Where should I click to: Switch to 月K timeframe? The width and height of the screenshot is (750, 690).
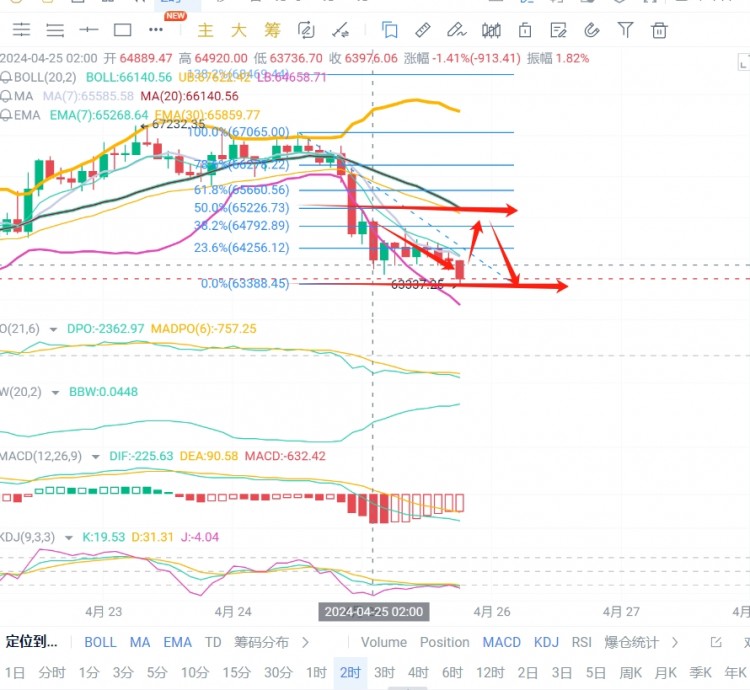point(665,673)
